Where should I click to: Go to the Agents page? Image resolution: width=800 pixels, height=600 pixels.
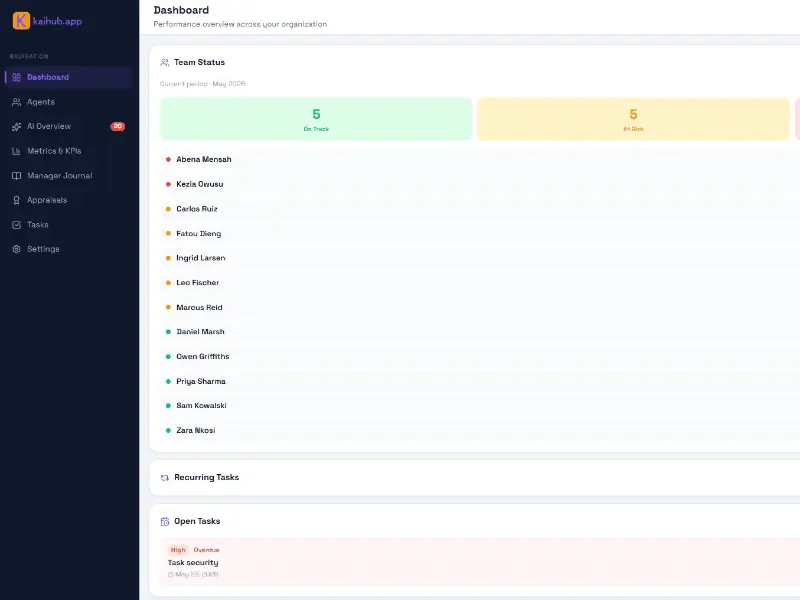point(68,102)
